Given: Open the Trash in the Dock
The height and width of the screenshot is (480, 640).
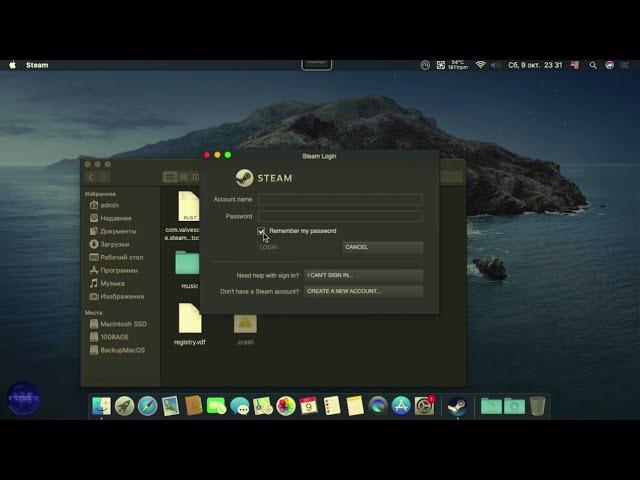Looking at the screenshot, I should tap(538, 406).
